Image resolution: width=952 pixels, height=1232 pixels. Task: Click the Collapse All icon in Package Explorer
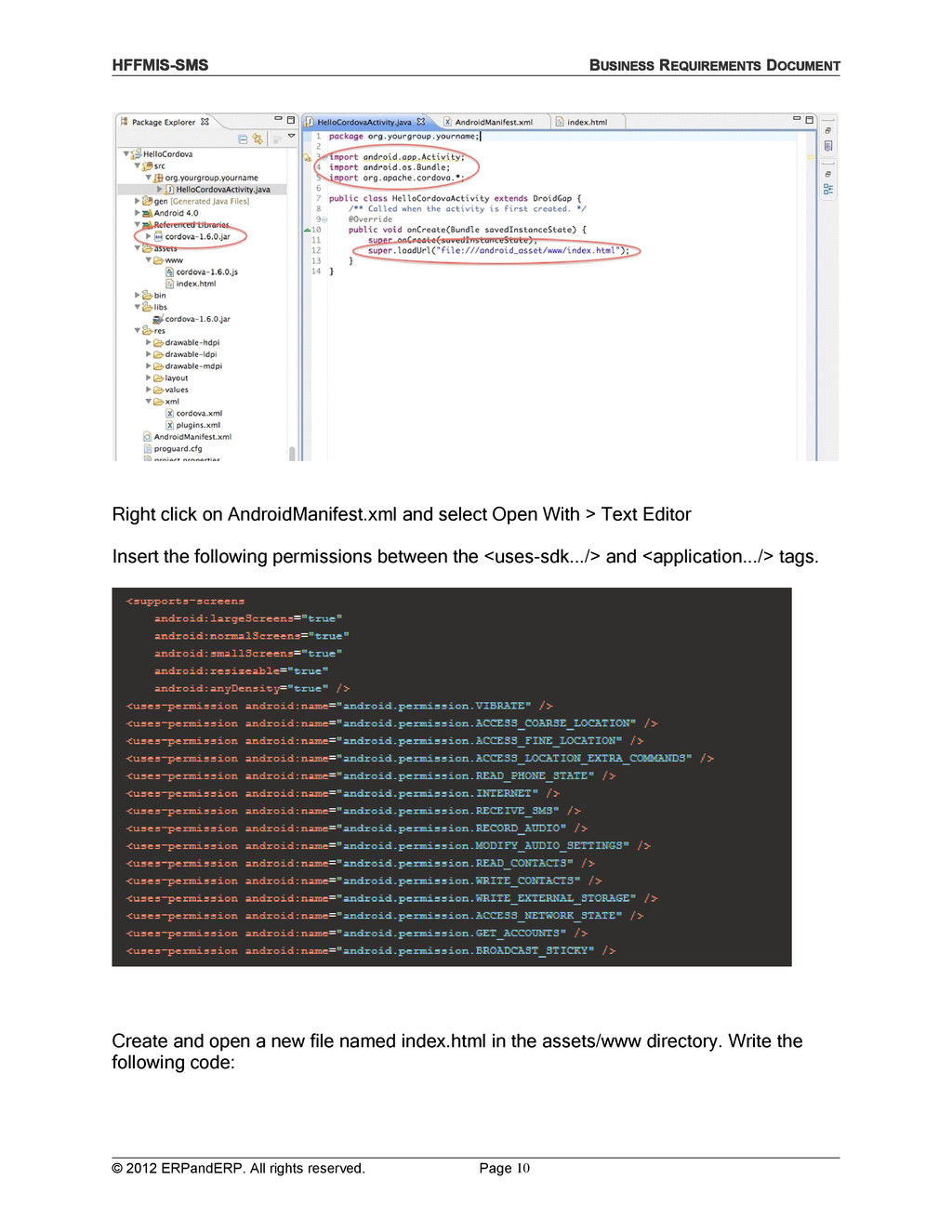pos(243,139)
